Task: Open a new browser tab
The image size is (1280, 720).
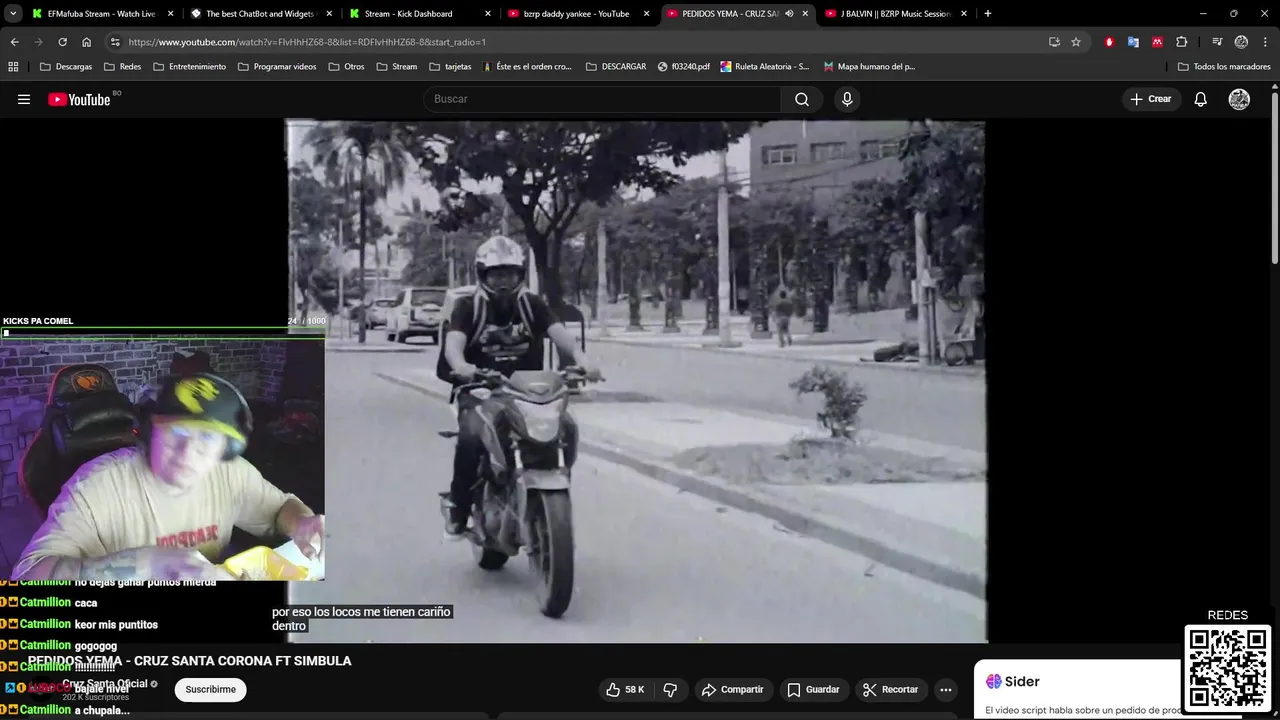Action: tap(988, 14)
